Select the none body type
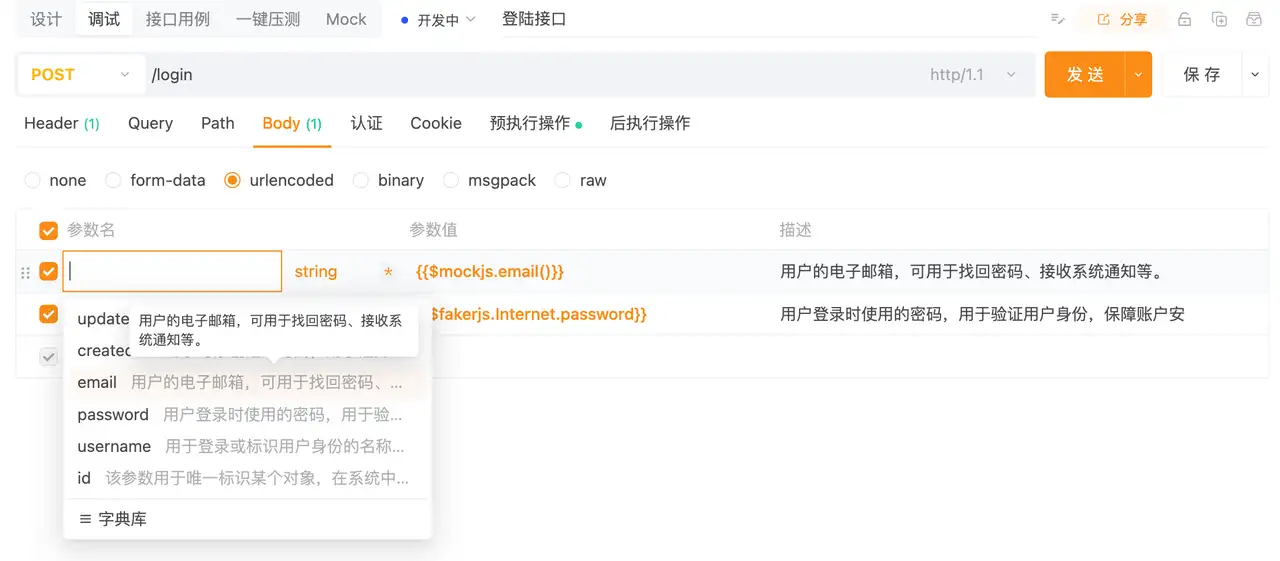This screenshot has height=561, width=1280. pos(56,180)
